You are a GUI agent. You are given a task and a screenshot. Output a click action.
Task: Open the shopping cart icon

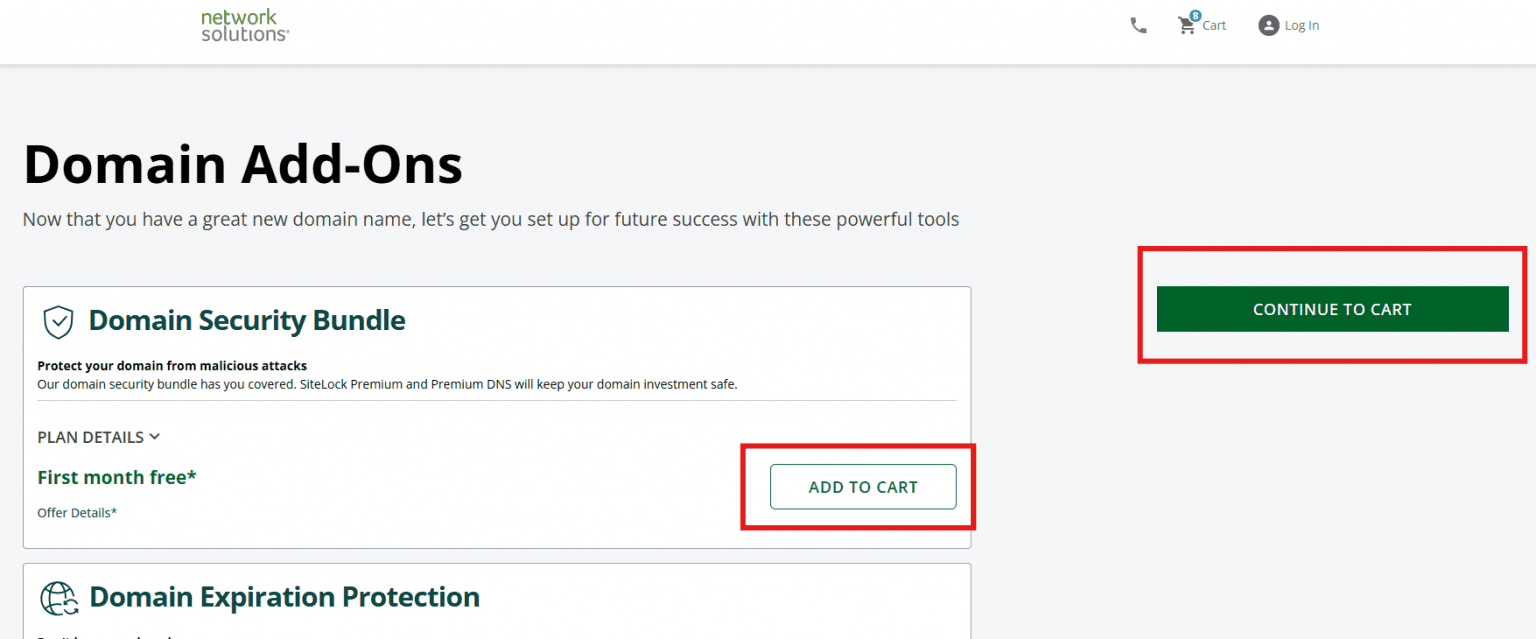(1184, 24)
